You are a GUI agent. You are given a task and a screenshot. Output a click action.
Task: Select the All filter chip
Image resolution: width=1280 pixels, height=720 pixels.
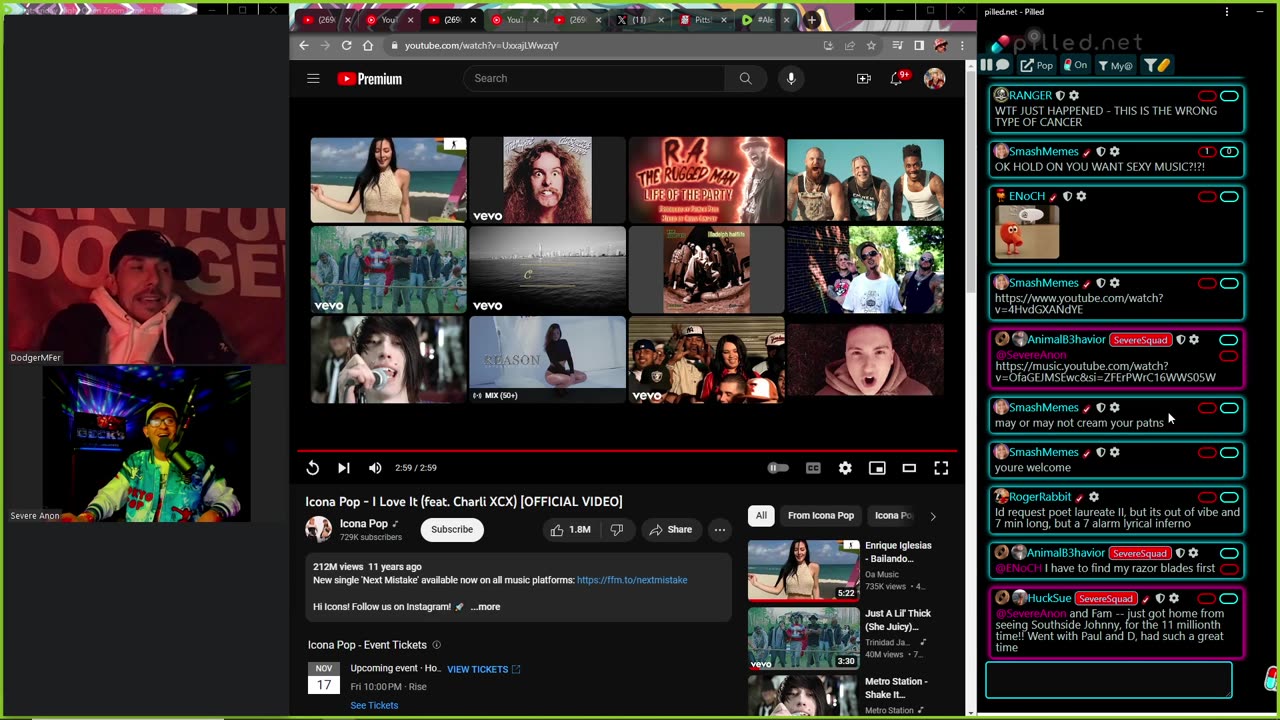pos(761,516)
